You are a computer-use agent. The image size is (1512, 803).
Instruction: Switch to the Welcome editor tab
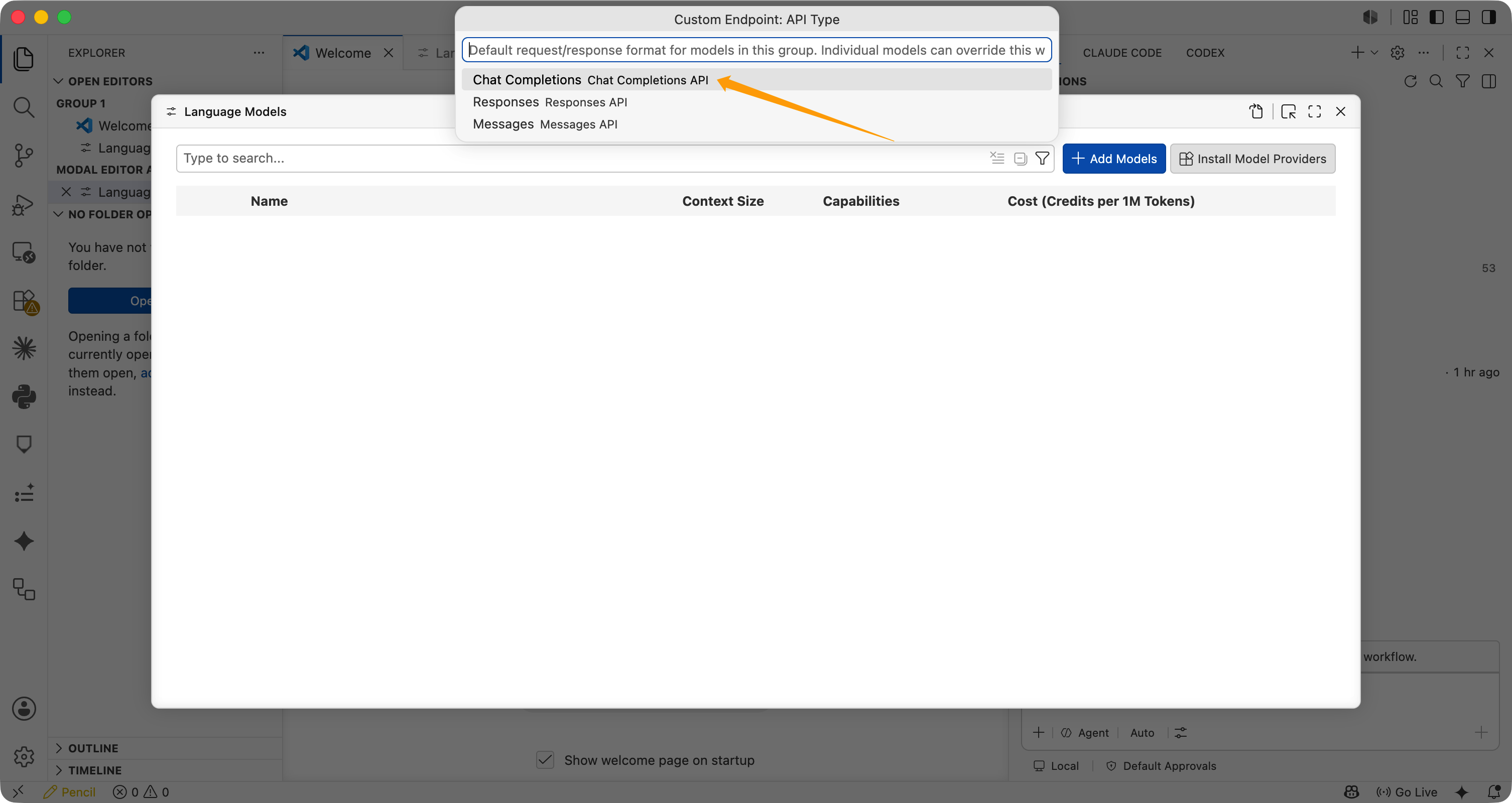point(343,53)
